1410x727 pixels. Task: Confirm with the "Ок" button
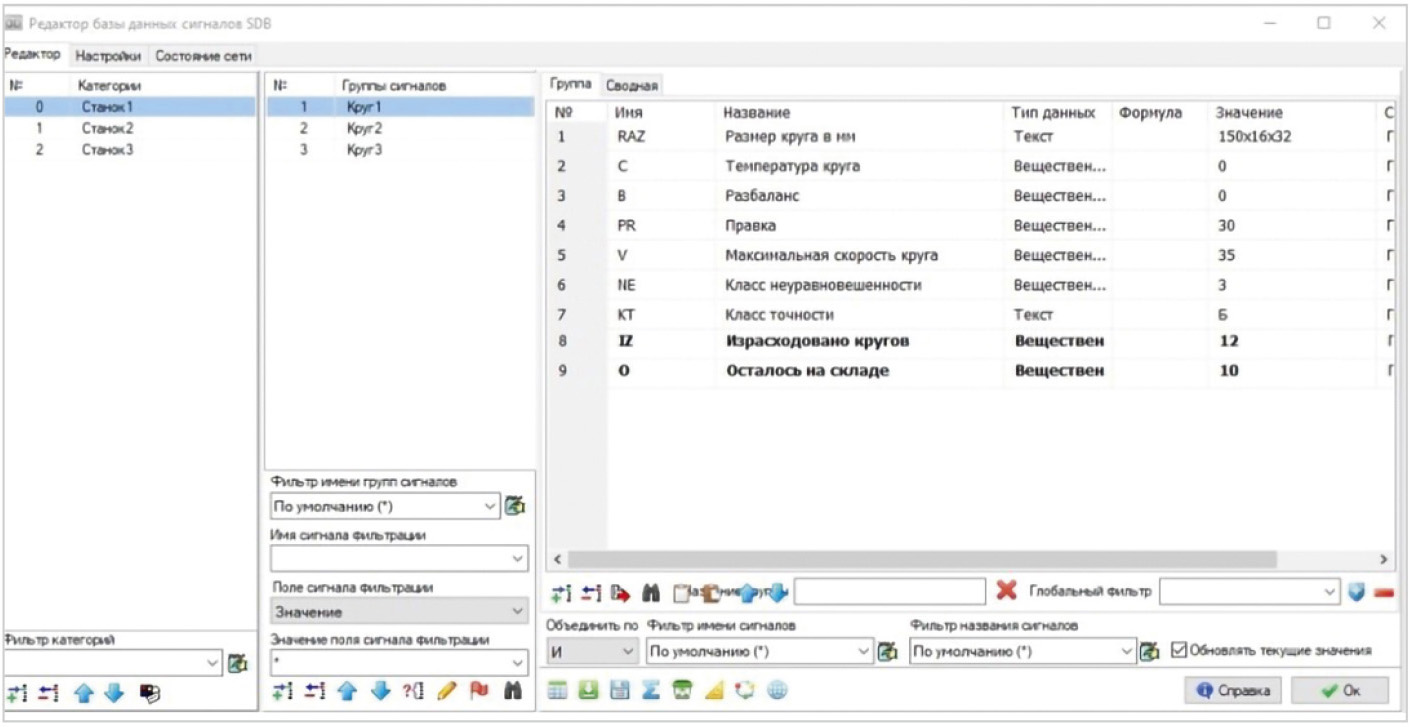[1339, 690]
